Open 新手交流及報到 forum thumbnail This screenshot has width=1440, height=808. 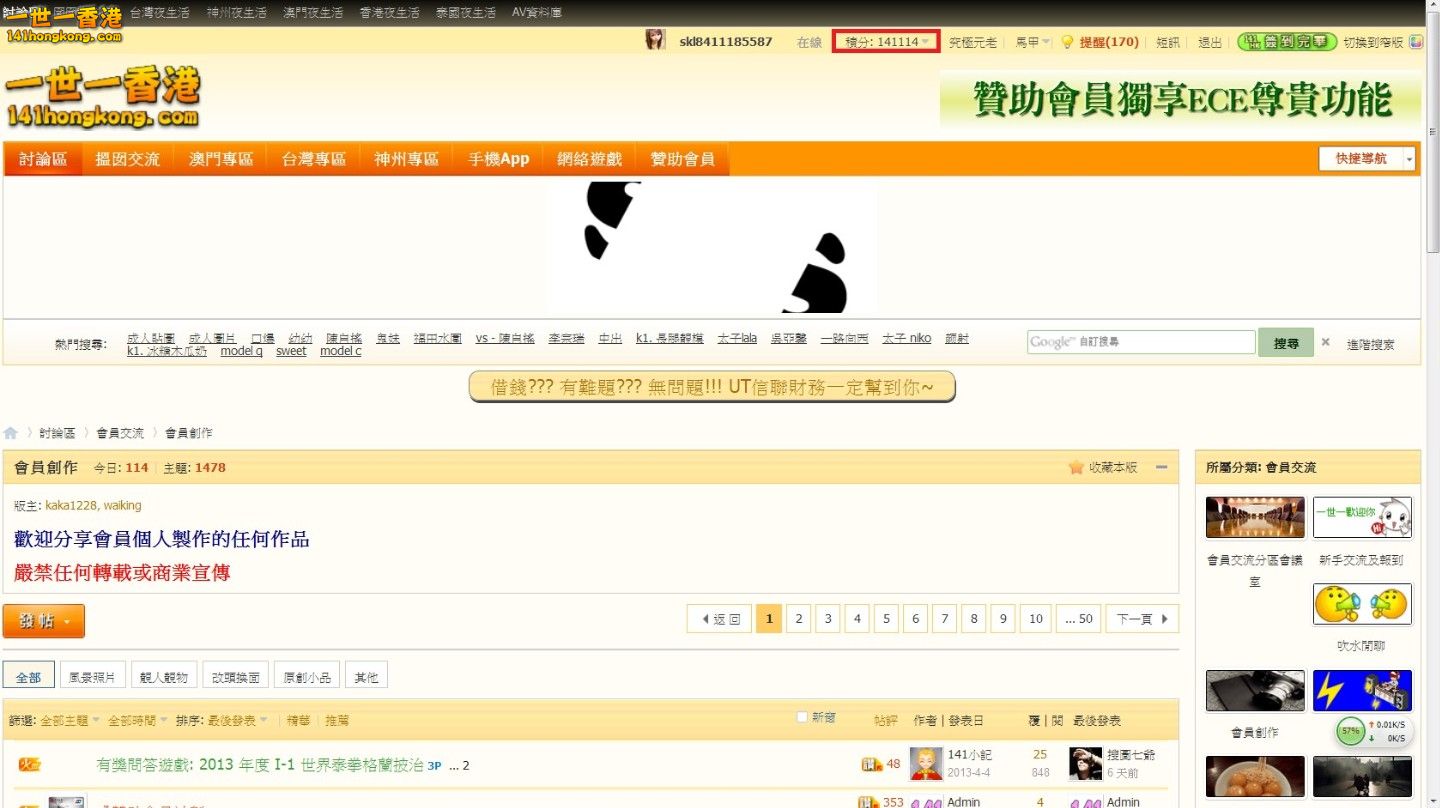click(x=1362, y=517)
